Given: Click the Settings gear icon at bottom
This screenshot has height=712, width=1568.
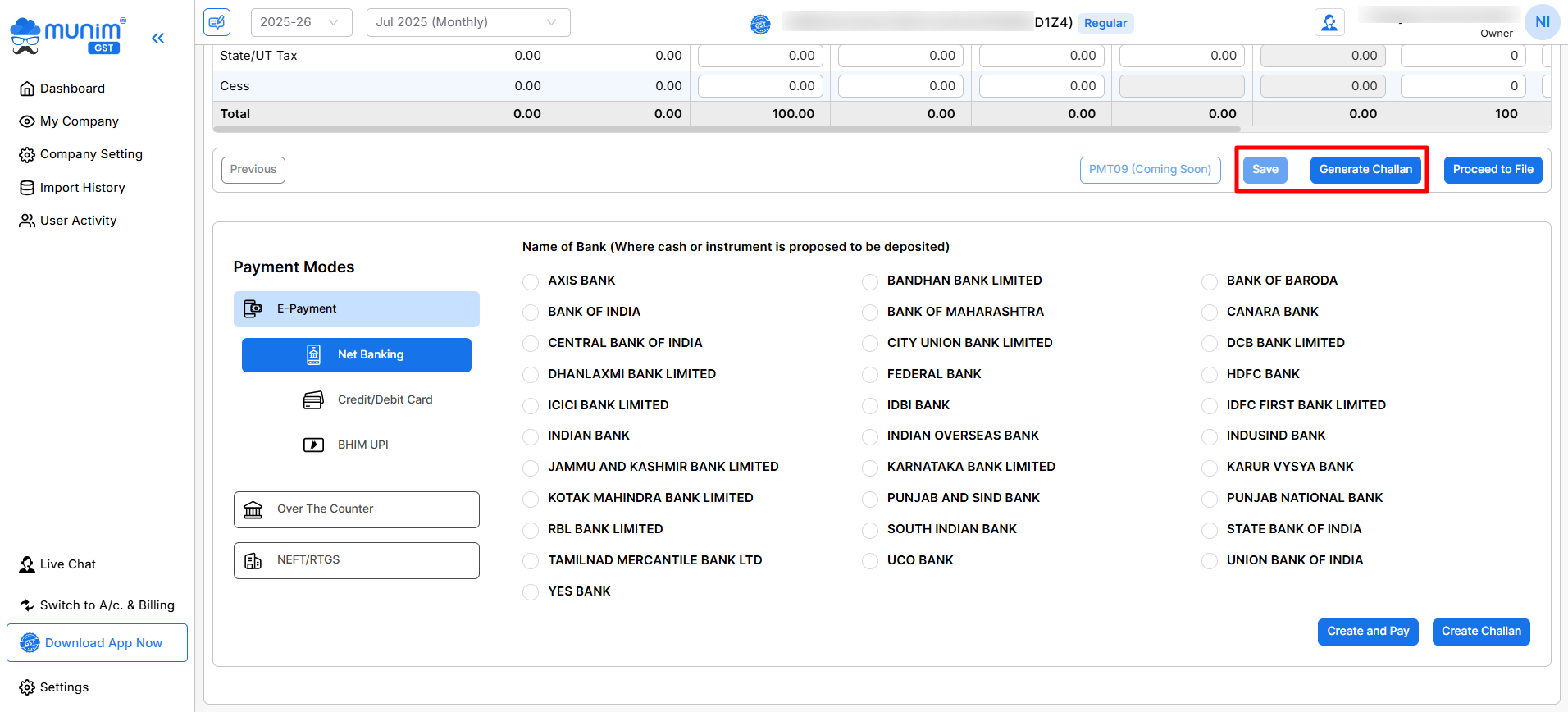Looking at the screenshot, I should 27,687.
